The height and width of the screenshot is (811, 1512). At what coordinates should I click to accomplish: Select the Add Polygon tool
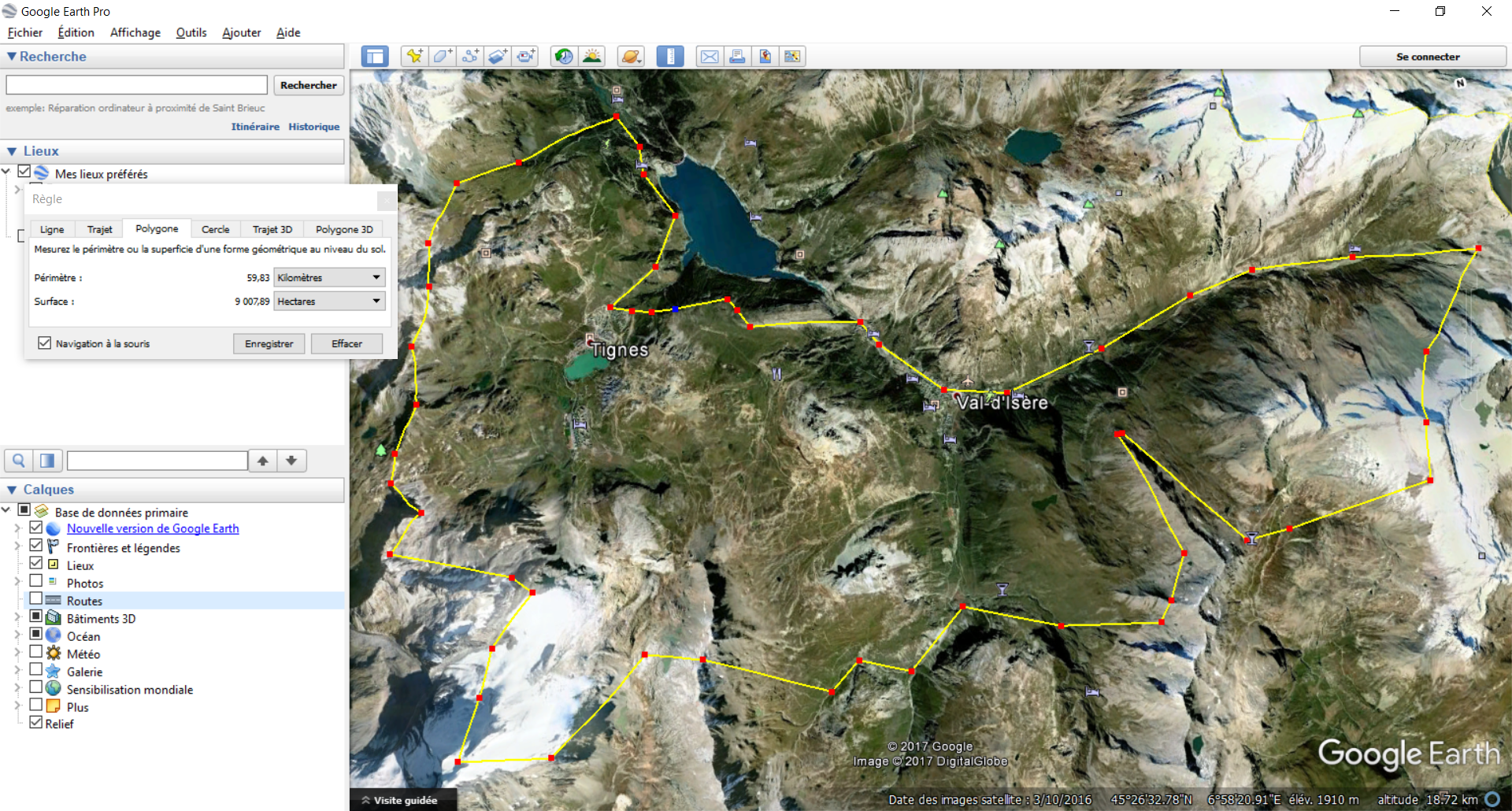point(442,57)
